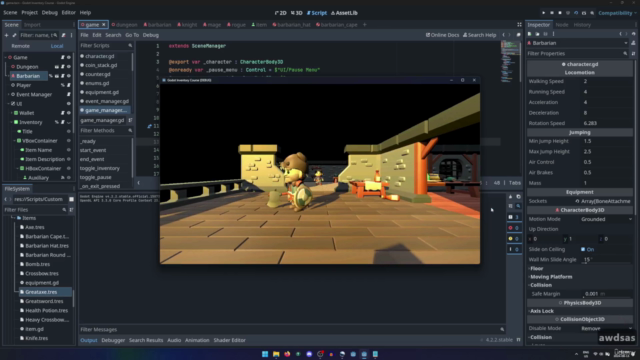Screen dimensions: 640x360
Task: Clear output with broom icon
Action: (511, 197)
